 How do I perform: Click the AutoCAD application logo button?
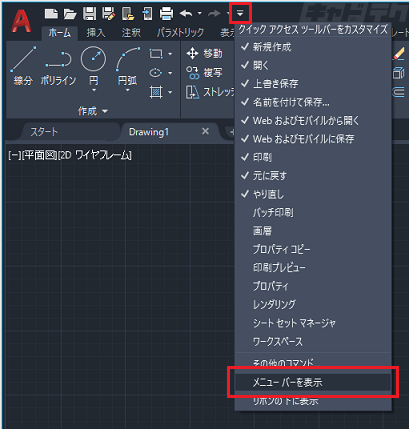pos(21,21)
